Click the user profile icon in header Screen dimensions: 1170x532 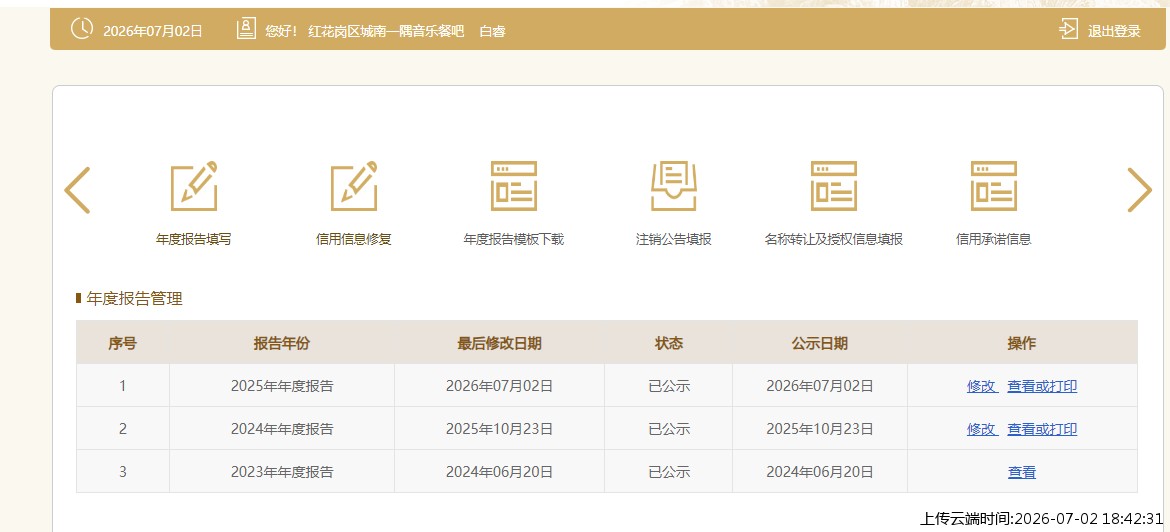click(x=246, y=29)
